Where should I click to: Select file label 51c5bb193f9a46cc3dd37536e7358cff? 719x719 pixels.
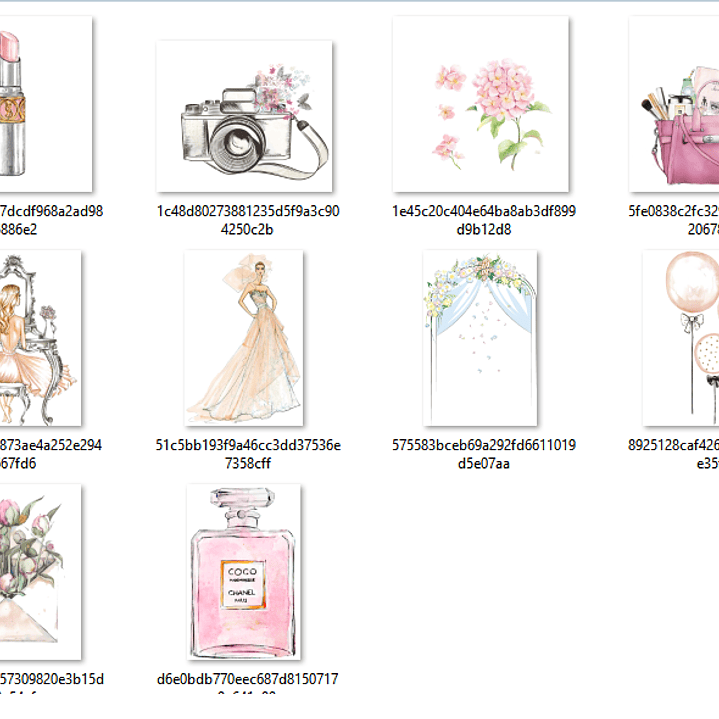click(x=248, y=454)
